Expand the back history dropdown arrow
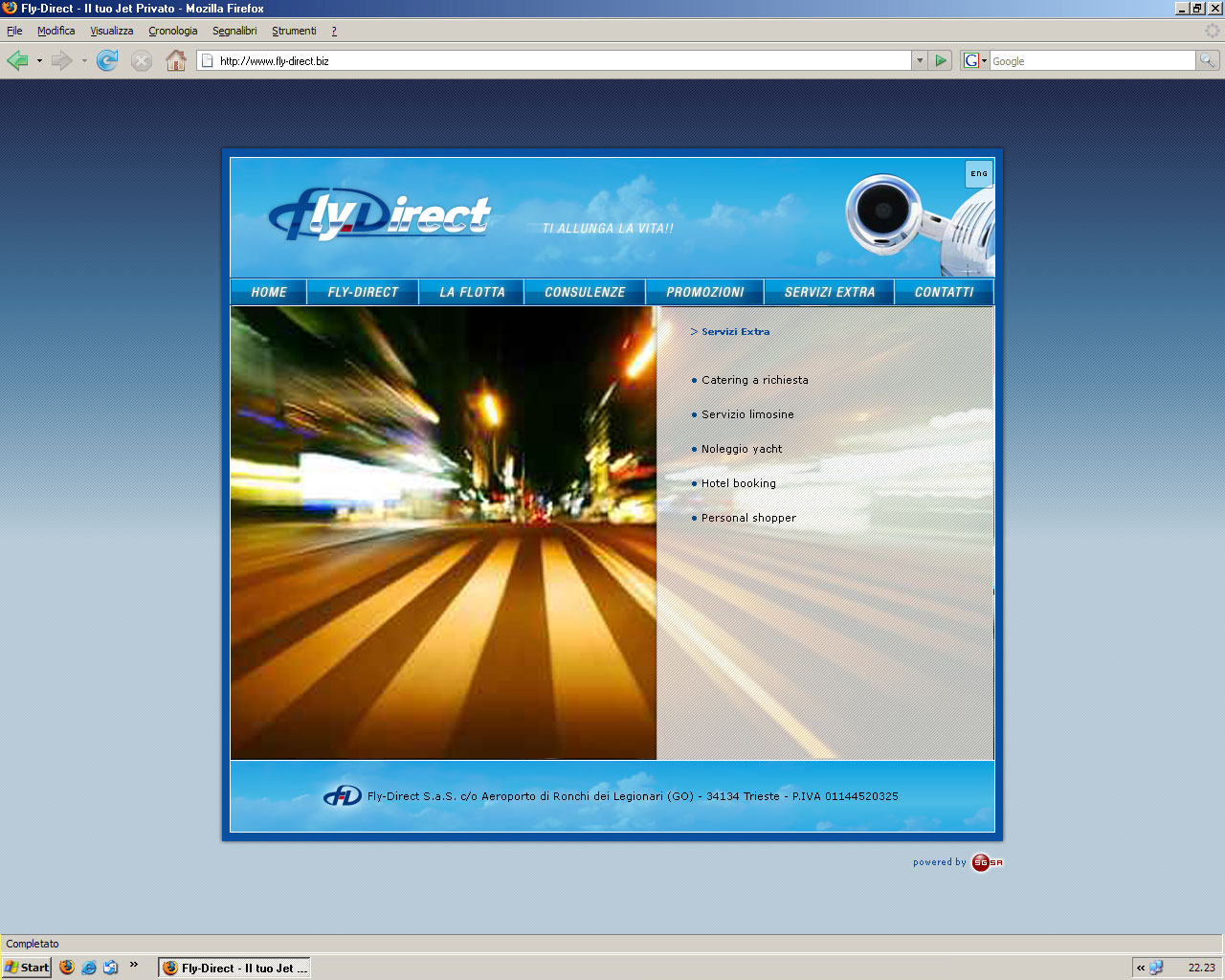 [x=39, y=61]
